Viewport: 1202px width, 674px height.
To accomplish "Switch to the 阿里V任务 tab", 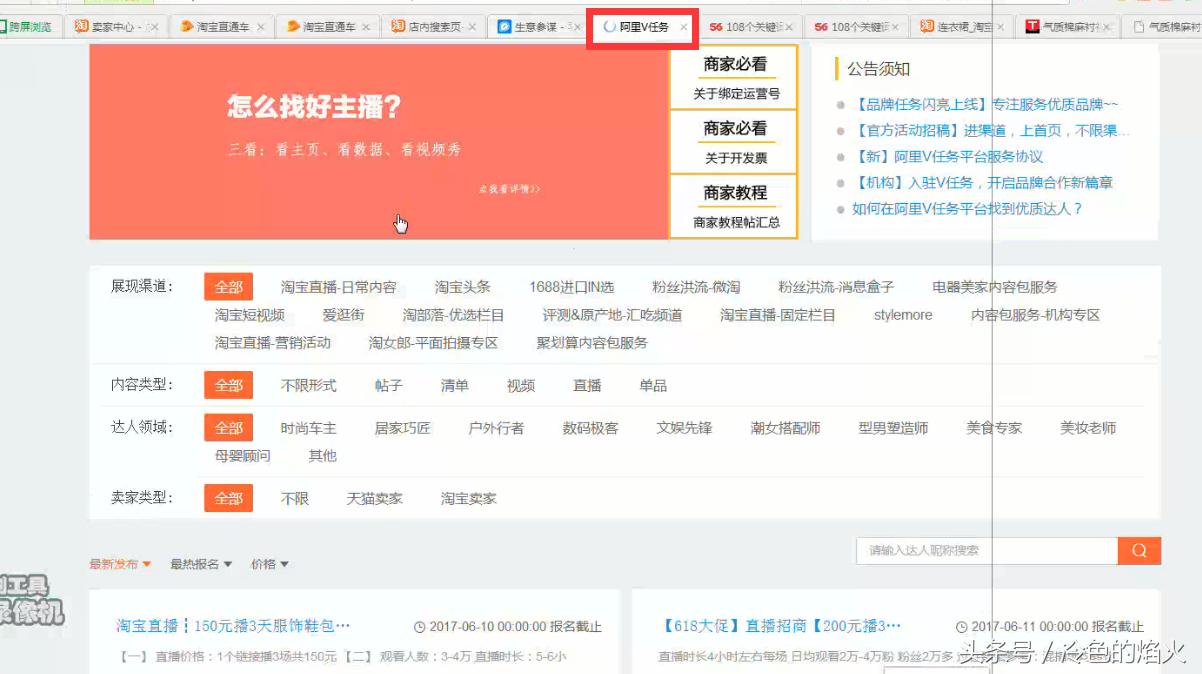I will [645, 28].
